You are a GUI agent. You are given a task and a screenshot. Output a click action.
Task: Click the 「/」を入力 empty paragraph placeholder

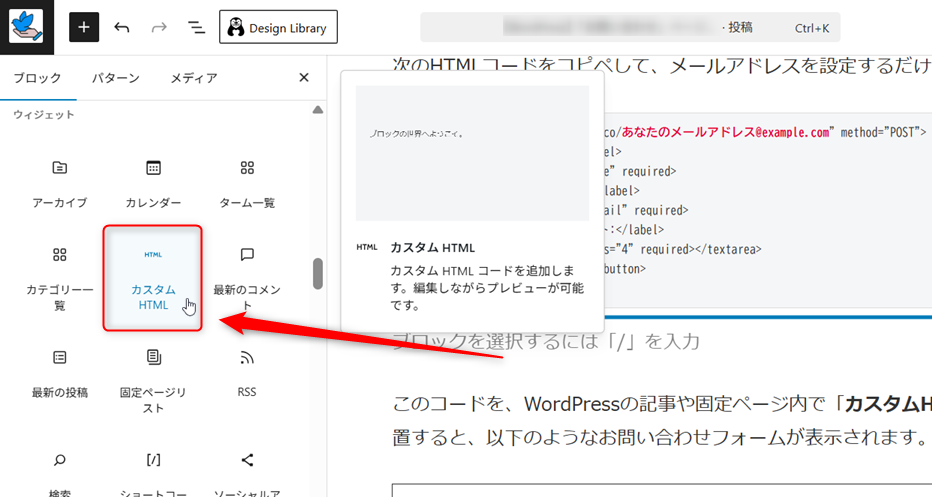546,341
